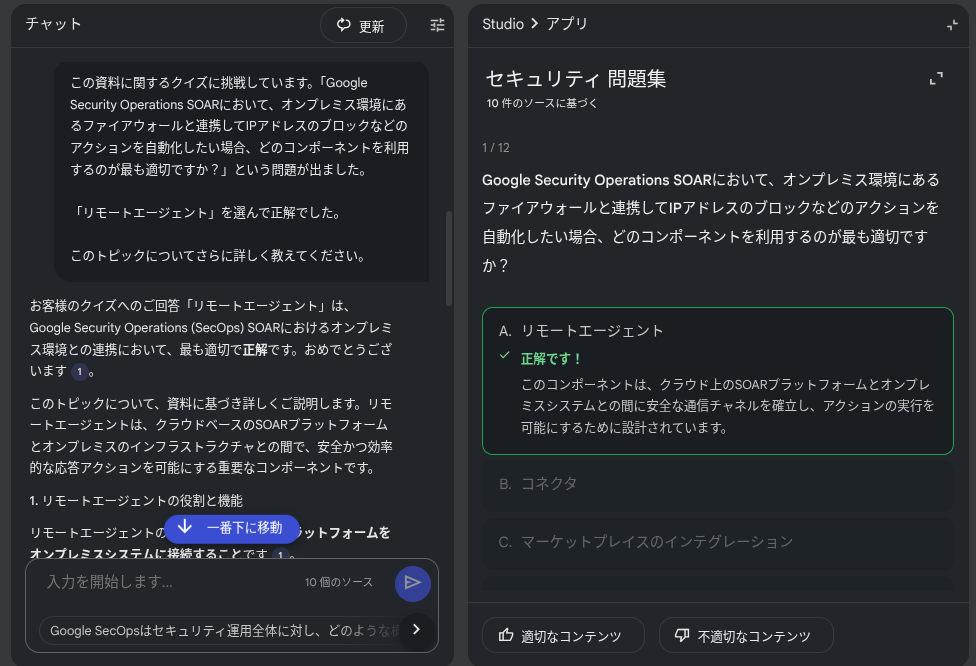Click the question counter 1 / 12
The height and width of the screenshot is (666, 976).
[495, 148]
